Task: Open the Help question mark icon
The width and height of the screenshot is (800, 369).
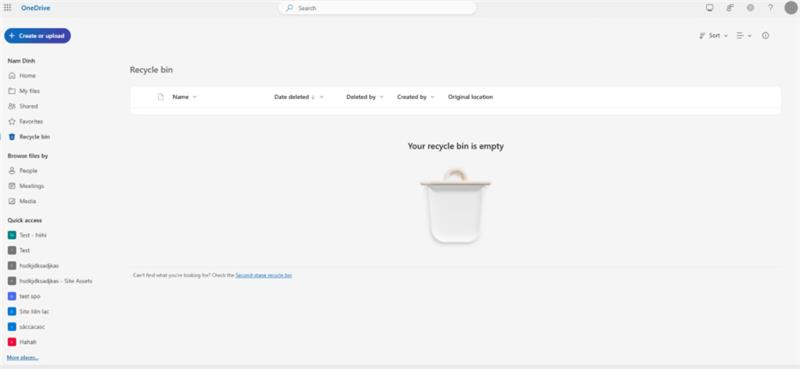Action: 770,8
